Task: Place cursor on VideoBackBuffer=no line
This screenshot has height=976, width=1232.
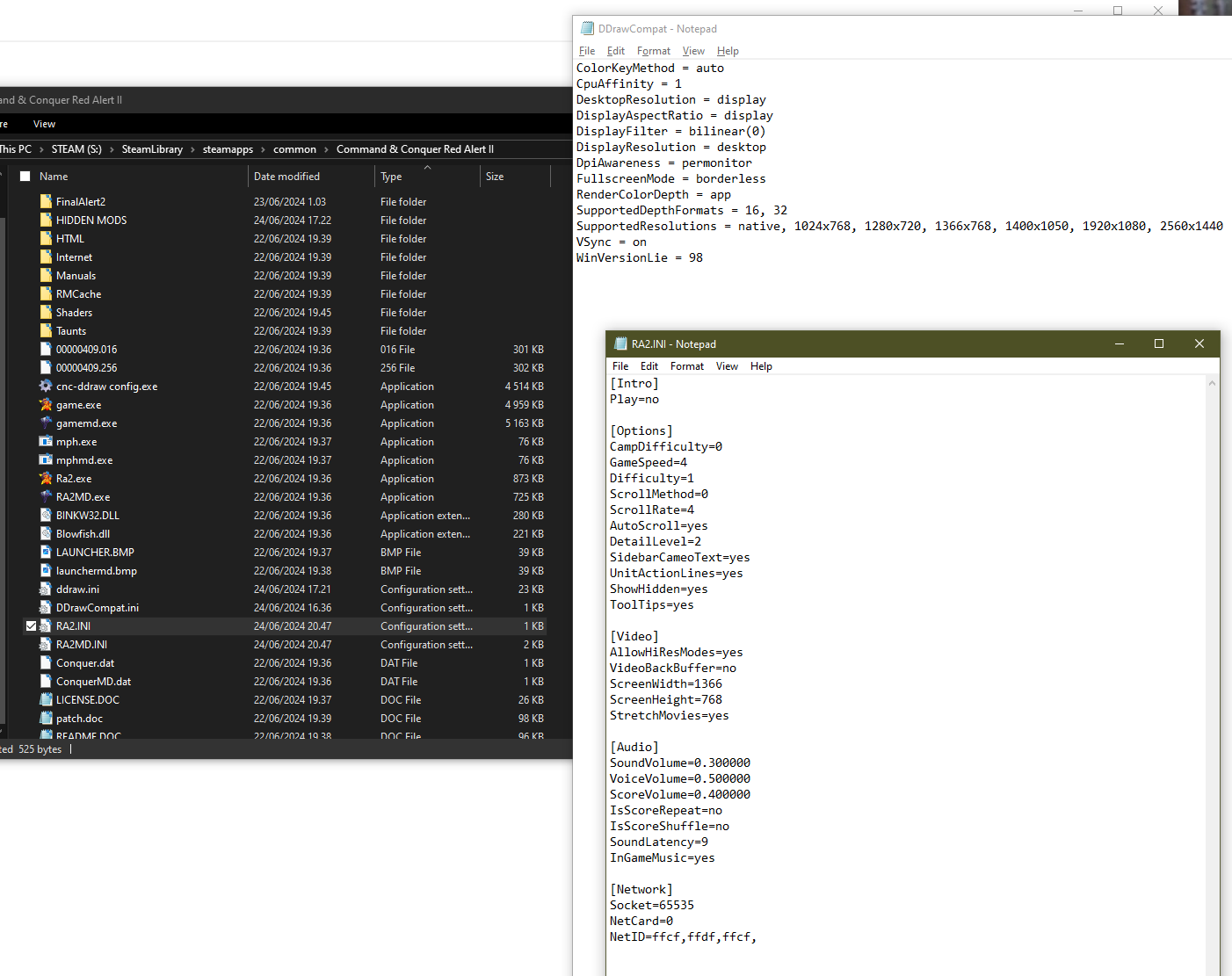Action: (x=673, y=668)
